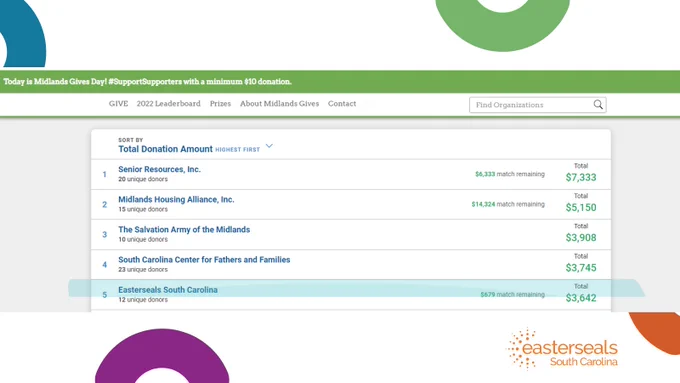Click the $3,642 total for Easterseals
Screen dimensions: 680x383
(x=581, y=298)
